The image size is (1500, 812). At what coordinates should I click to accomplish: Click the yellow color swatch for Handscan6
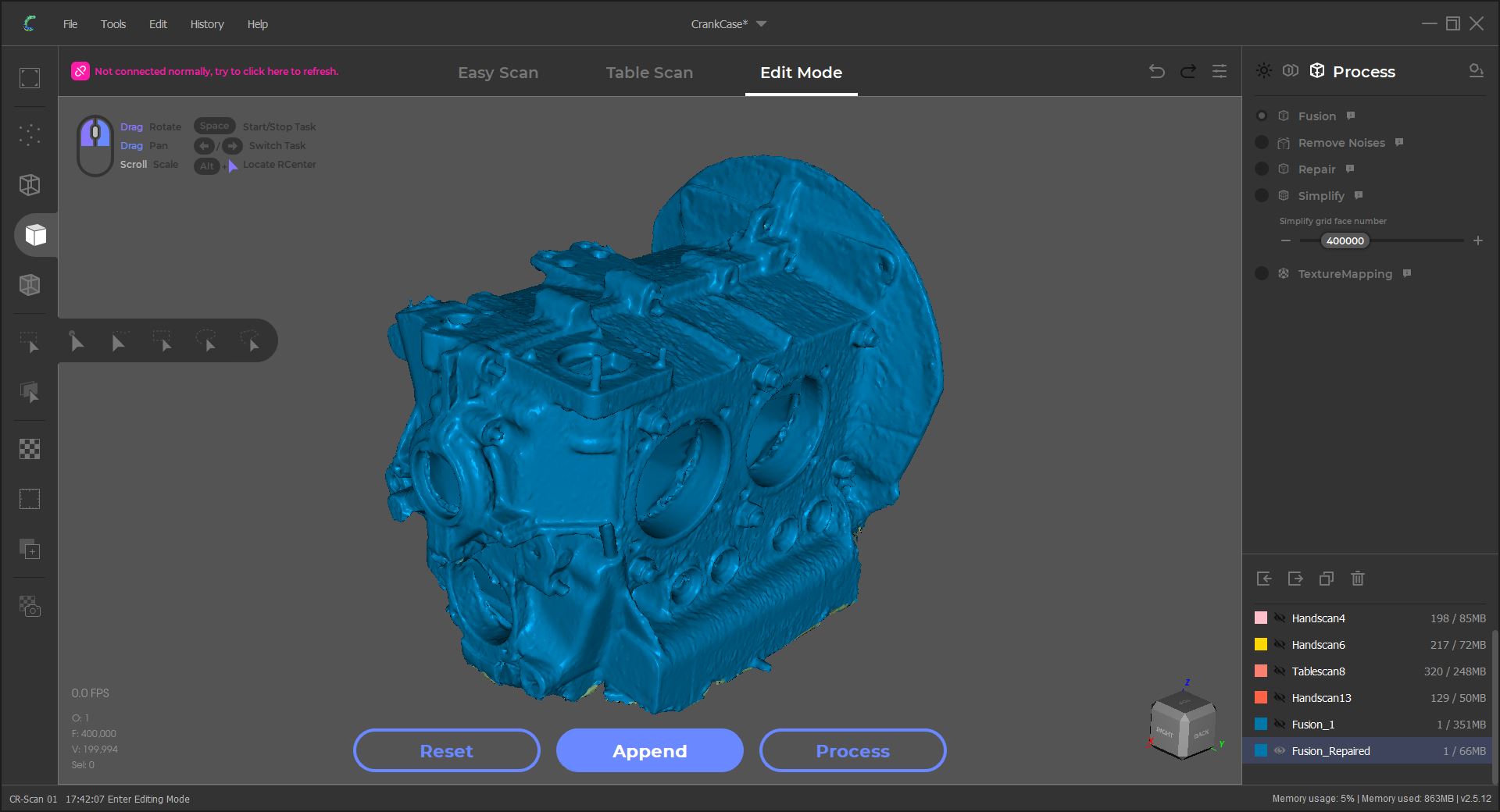pos(1261,644)
